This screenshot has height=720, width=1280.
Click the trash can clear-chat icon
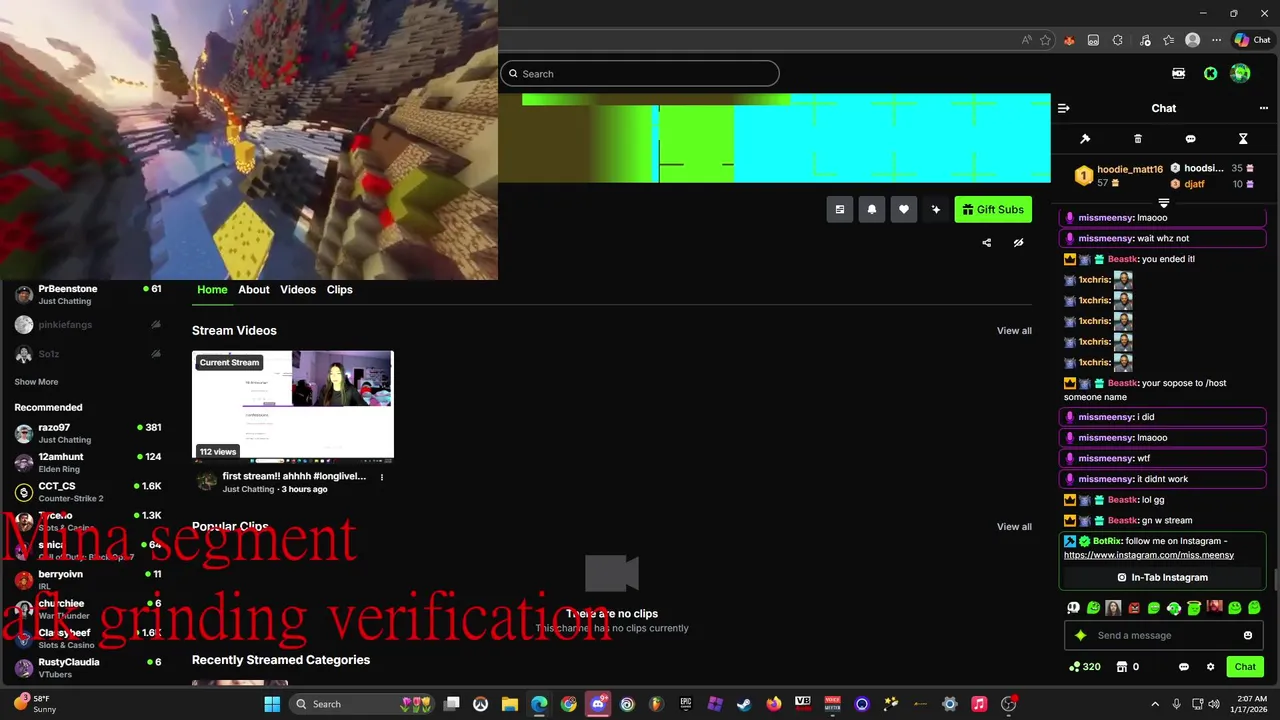click(1138, 139)
